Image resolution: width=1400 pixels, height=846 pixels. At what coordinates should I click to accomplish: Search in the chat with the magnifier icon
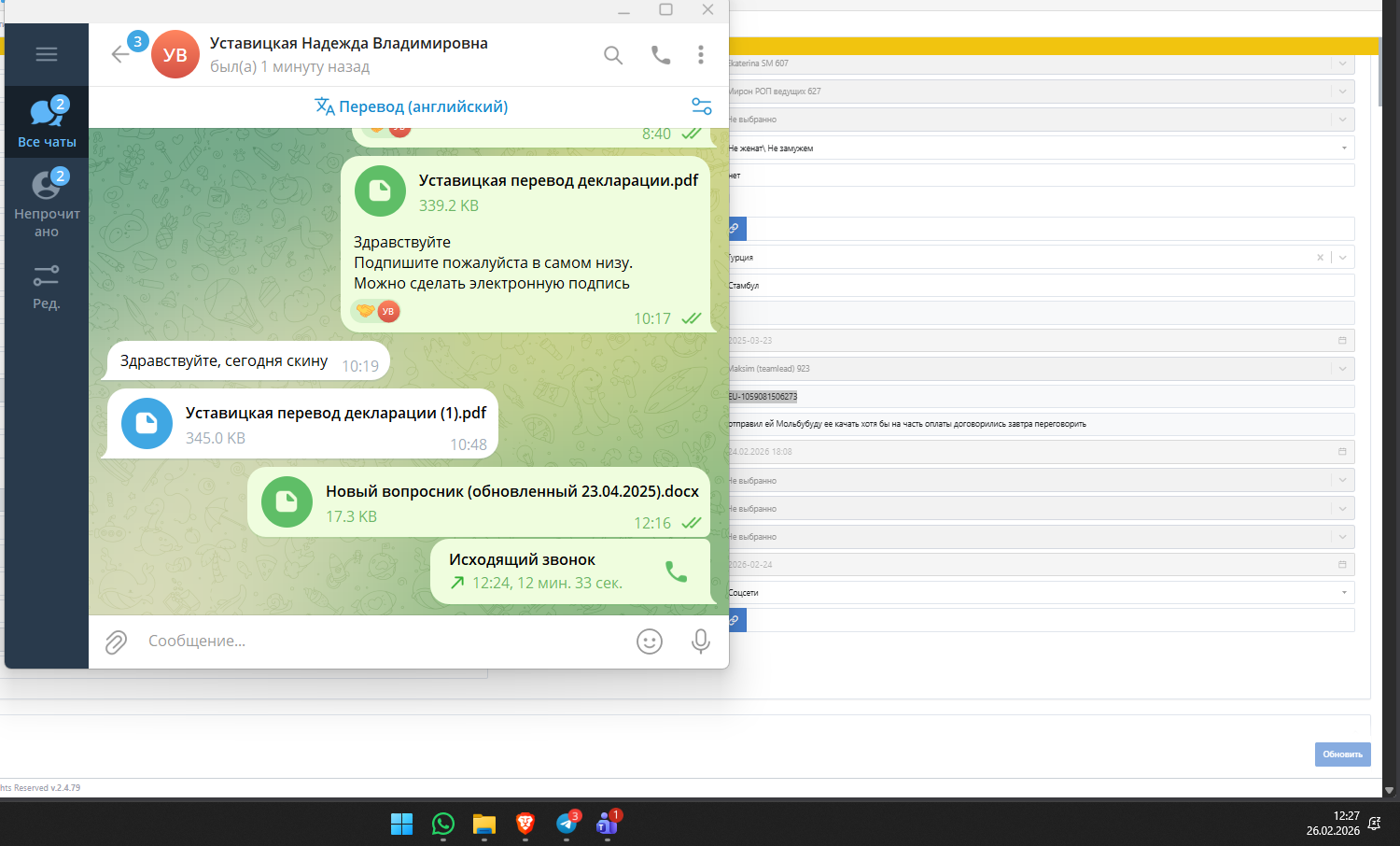tap(613, 55)
